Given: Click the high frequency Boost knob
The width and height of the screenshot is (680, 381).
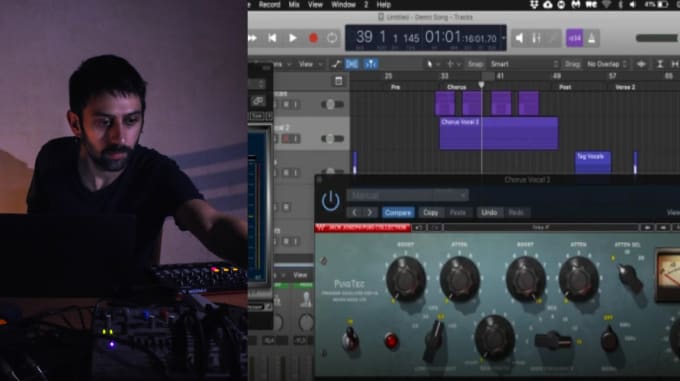Looking at the screenshot, I should click(525, 279).
